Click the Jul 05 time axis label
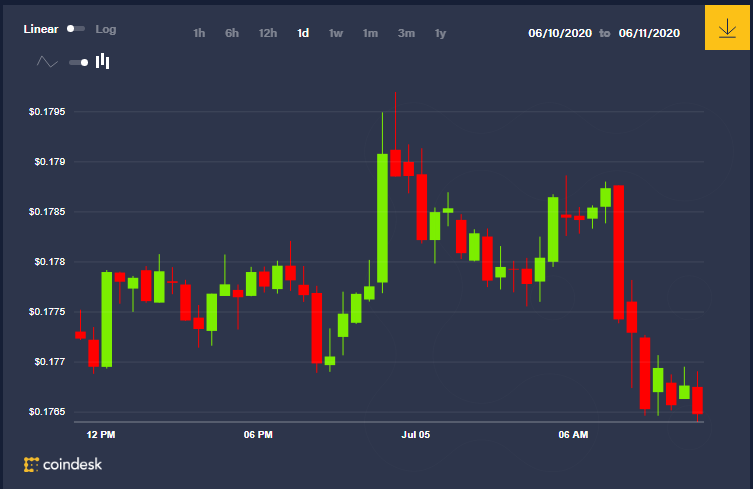This screenshot has width=753, height=489. tap(416, 435)
